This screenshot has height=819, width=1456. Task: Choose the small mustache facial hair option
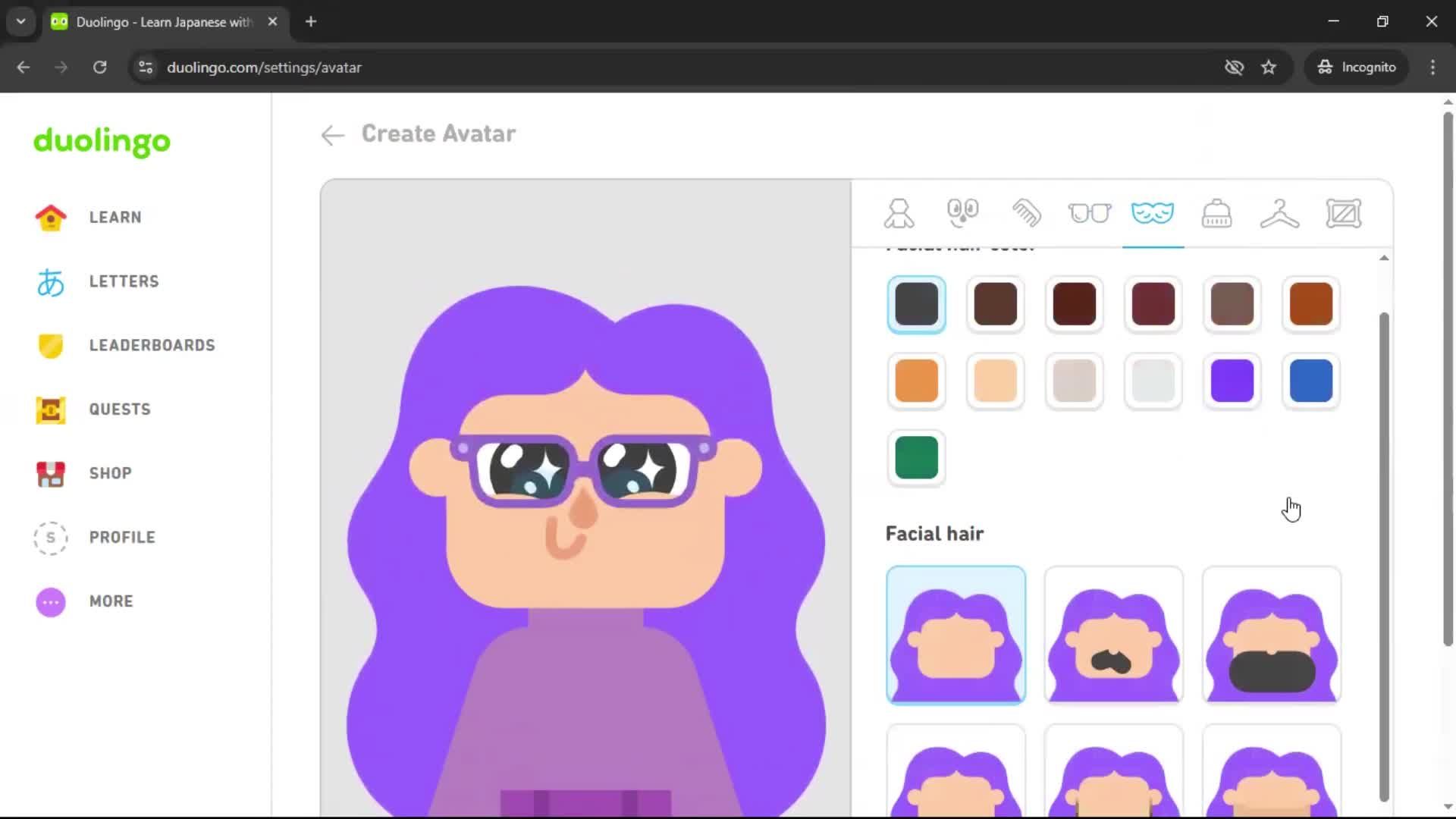[x=1112, y=635]
